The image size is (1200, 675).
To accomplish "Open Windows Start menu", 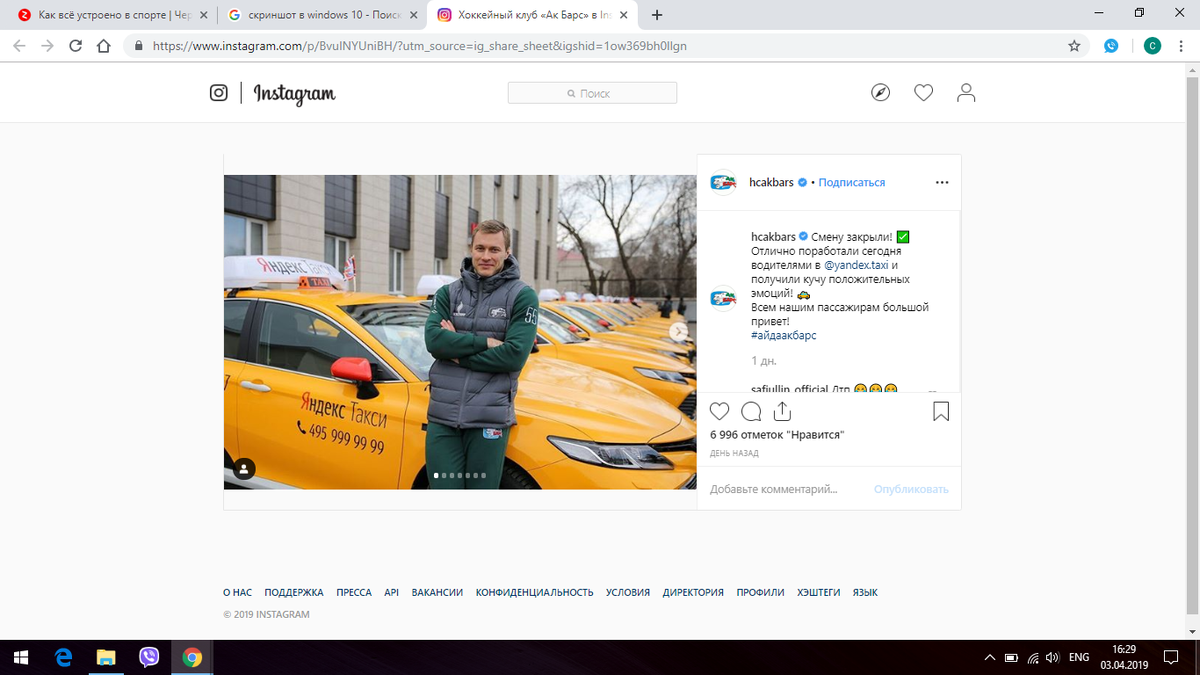I will (21, 657).
